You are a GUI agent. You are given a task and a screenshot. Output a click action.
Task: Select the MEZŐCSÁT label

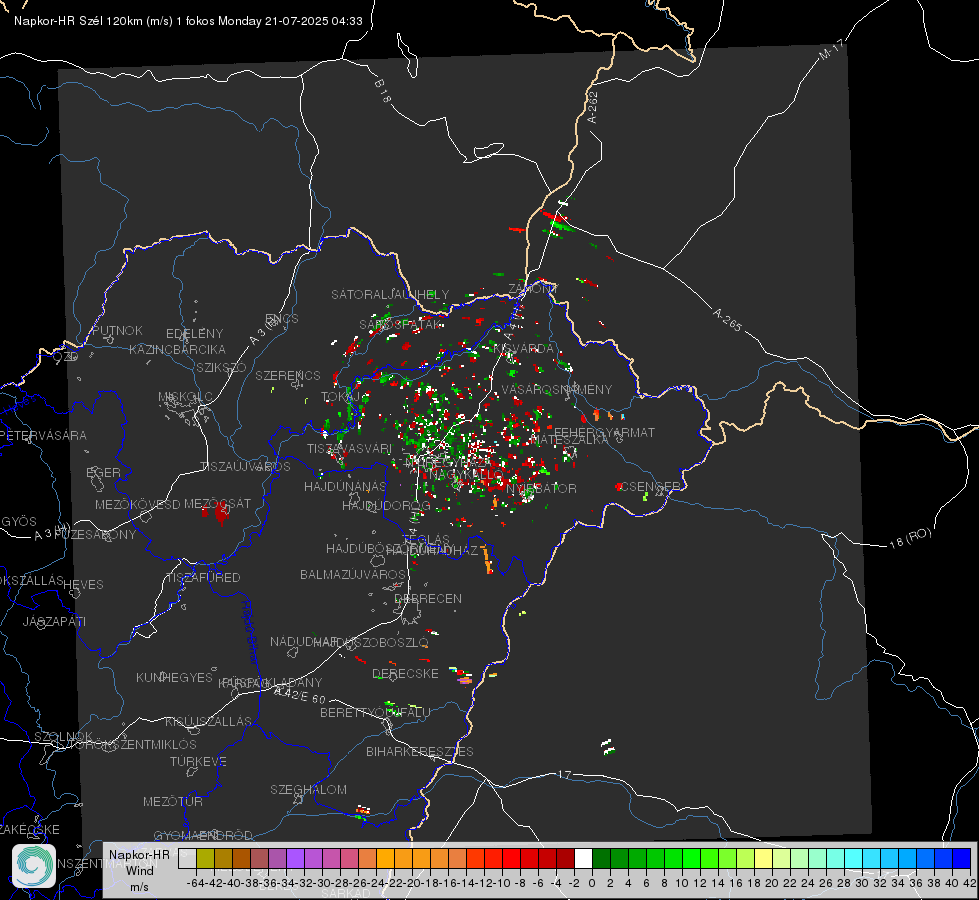point(217,503)
